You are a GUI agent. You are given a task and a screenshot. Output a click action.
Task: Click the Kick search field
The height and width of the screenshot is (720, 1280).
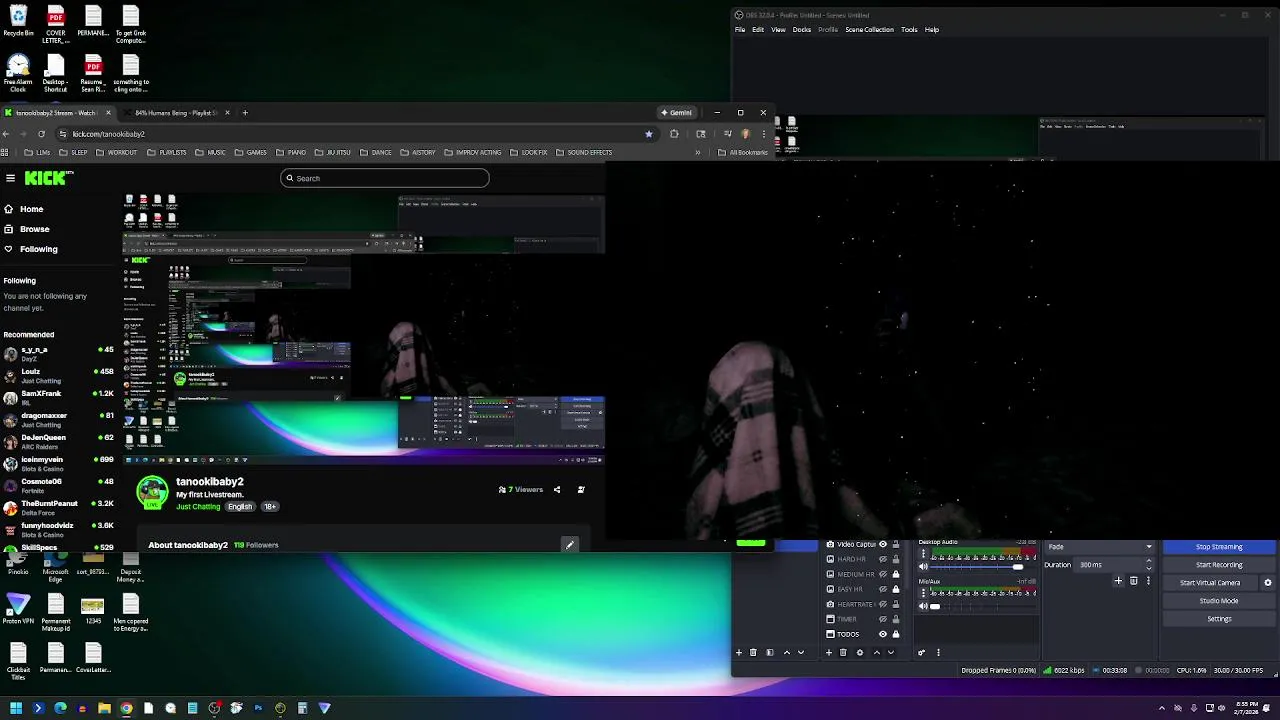(x=385, y=178)
